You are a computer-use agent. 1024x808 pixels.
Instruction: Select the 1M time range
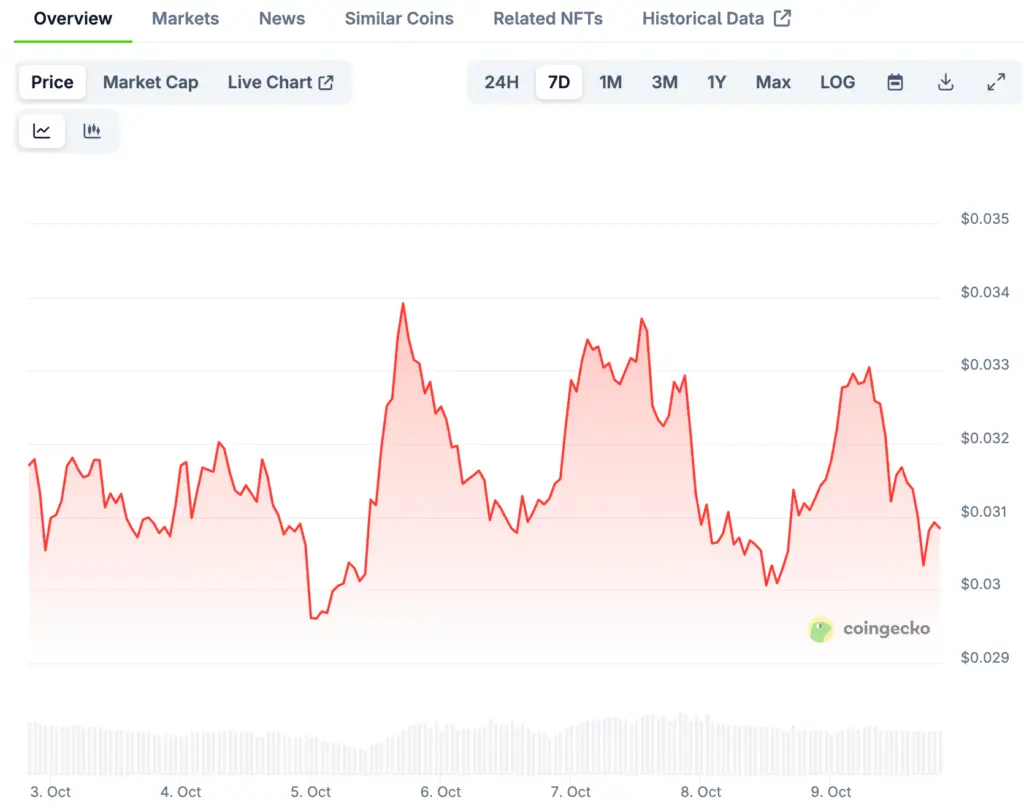point(610,82)
